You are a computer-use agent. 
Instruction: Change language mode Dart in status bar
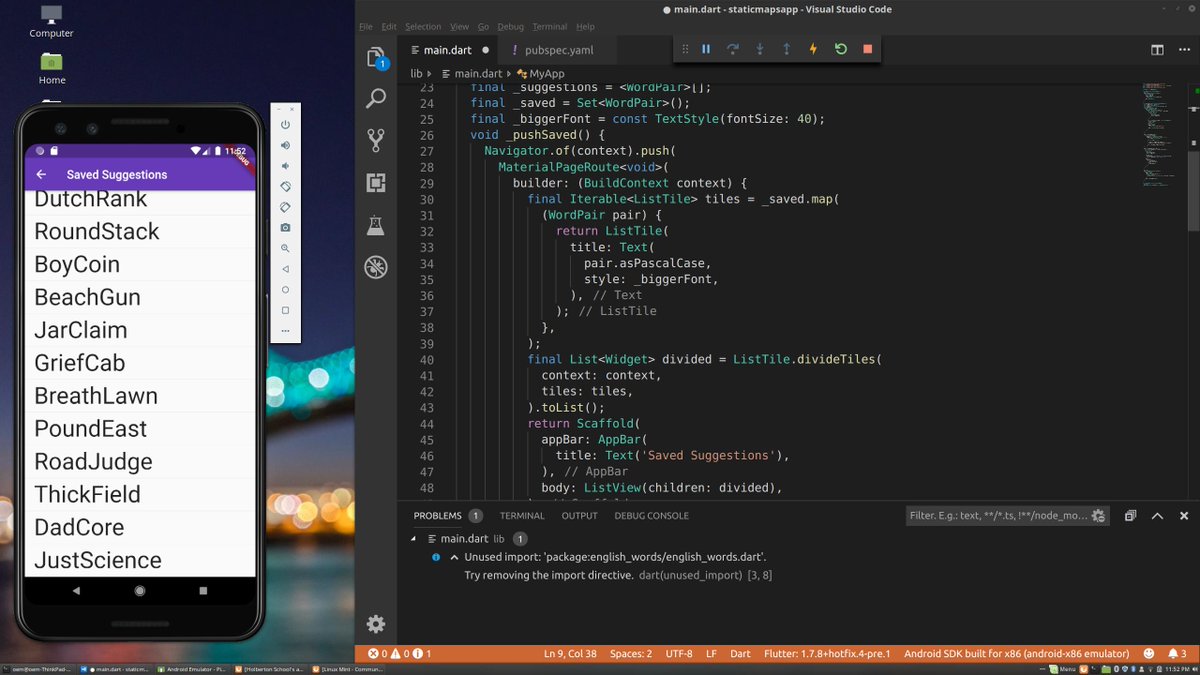(x=740, y=654)
